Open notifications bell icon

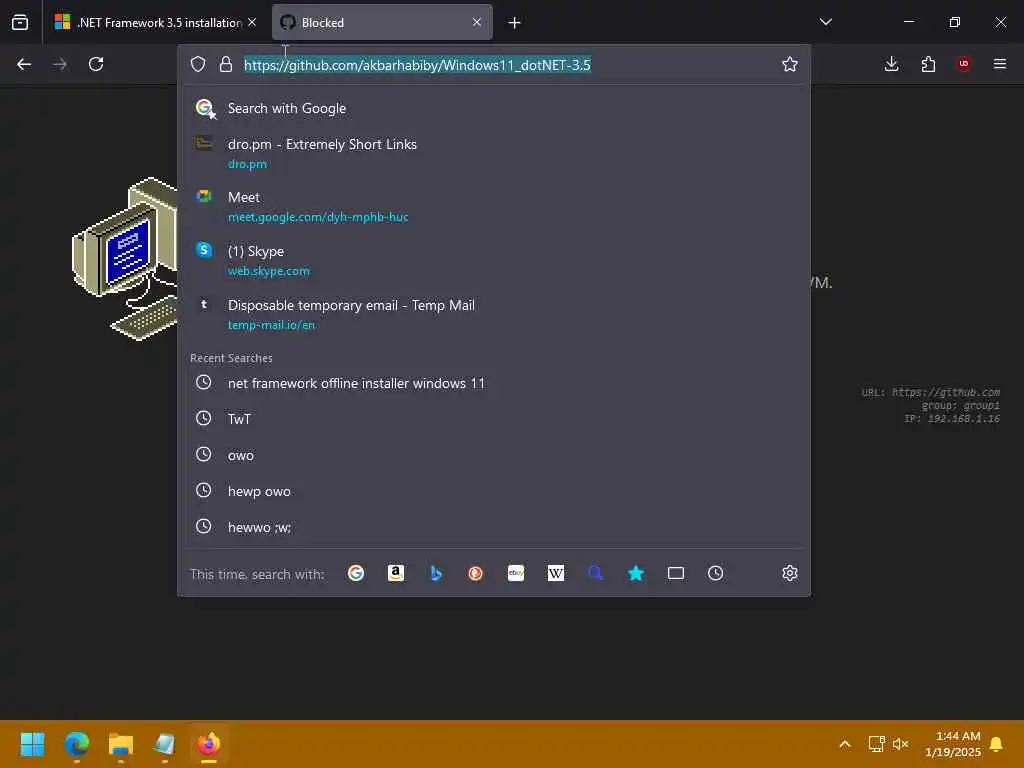pyautogui.click(x=997, y=744)
